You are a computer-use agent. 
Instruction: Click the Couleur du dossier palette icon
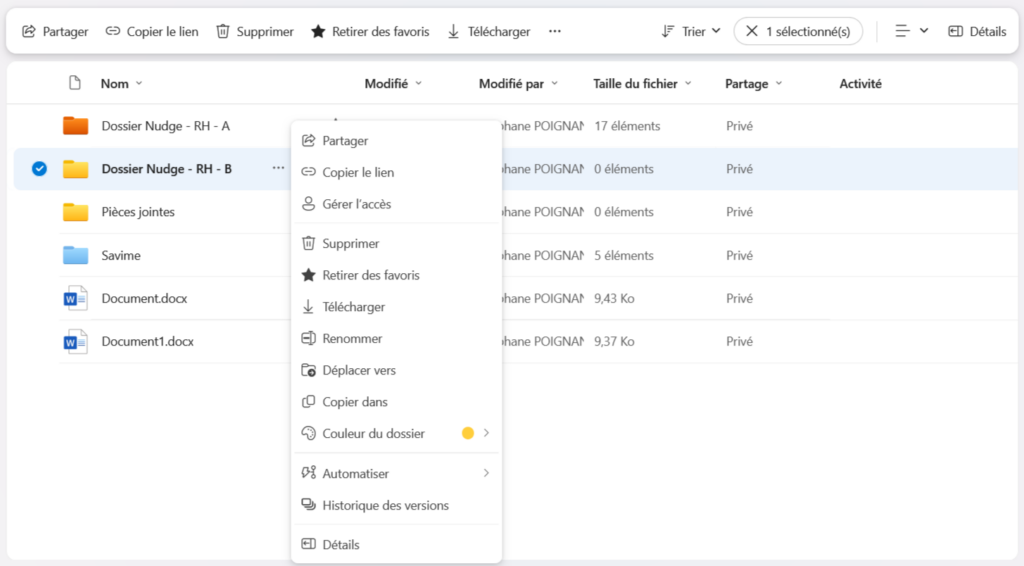pyautogui.click(x=308, y=433)
